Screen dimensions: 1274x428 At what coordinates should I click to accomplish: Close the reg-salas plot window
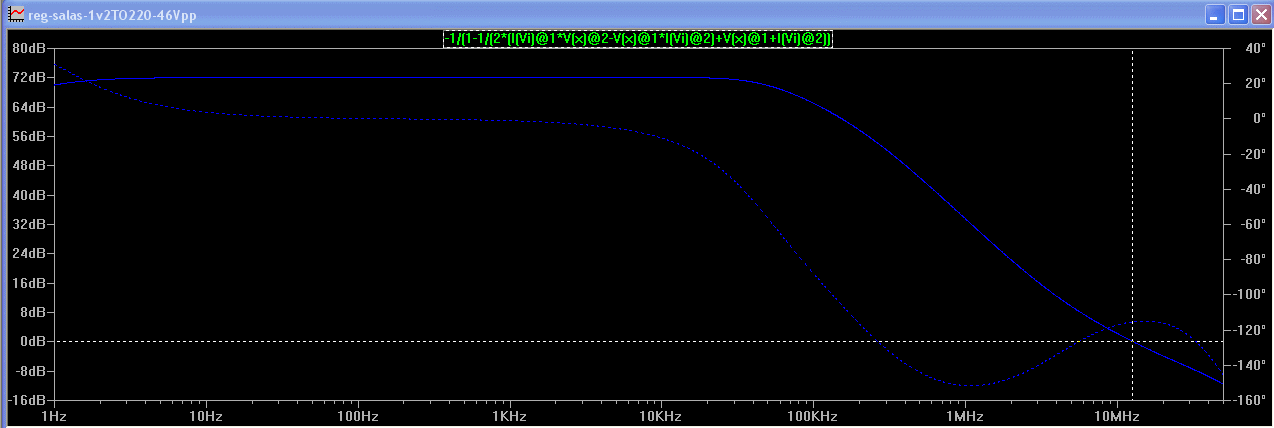pyautogui.click(x=1259, y=14)
